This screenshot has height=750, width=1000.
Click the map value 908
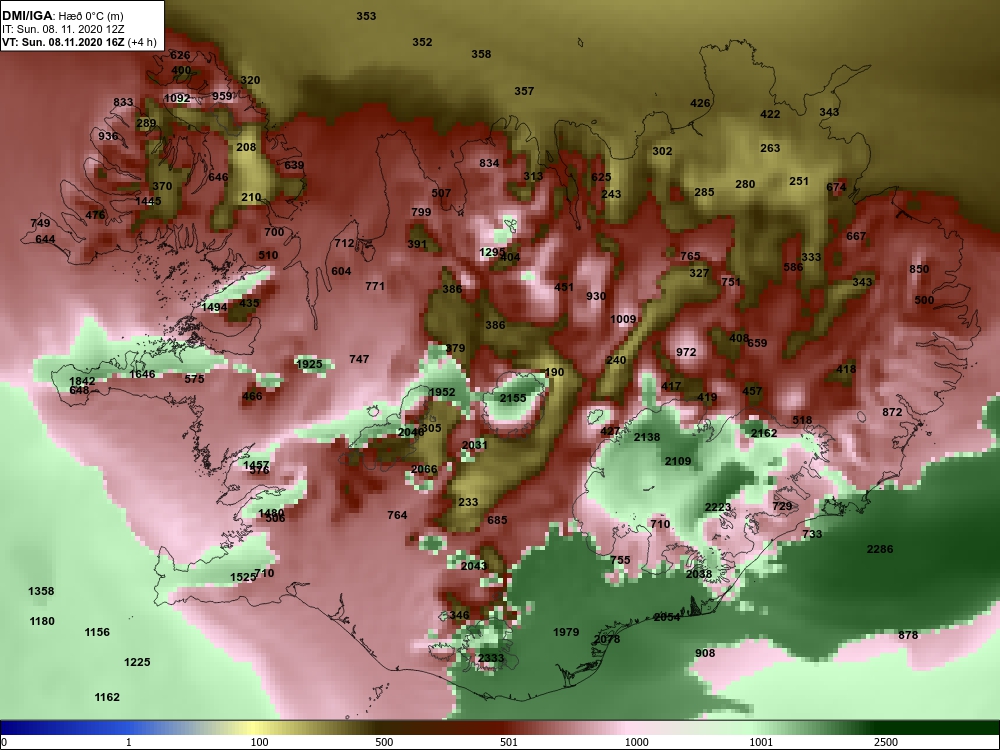coord(705,653)
